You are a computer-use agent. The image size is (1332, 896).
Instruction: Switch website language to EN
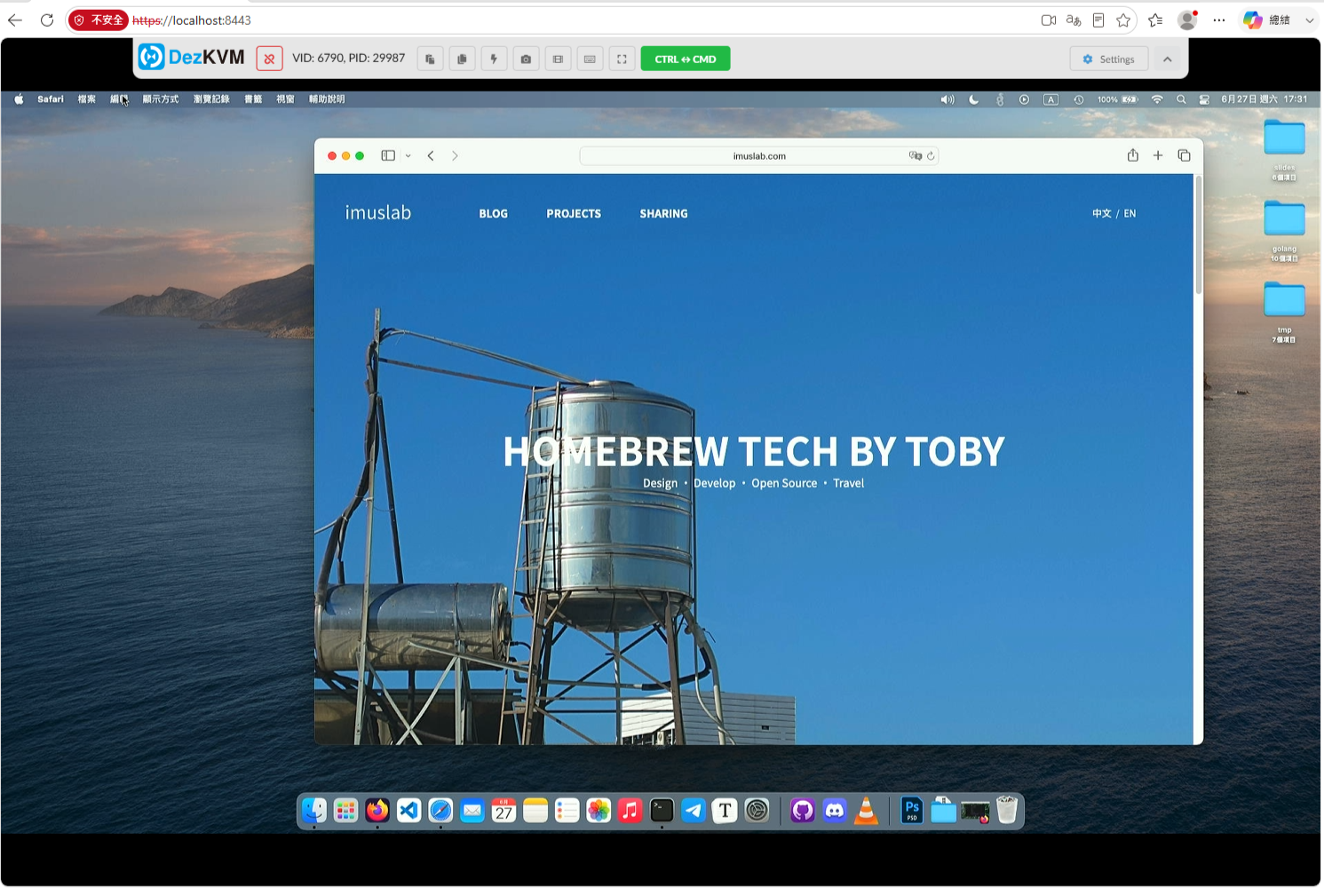pyautogui.click(x=1130, y=214)
